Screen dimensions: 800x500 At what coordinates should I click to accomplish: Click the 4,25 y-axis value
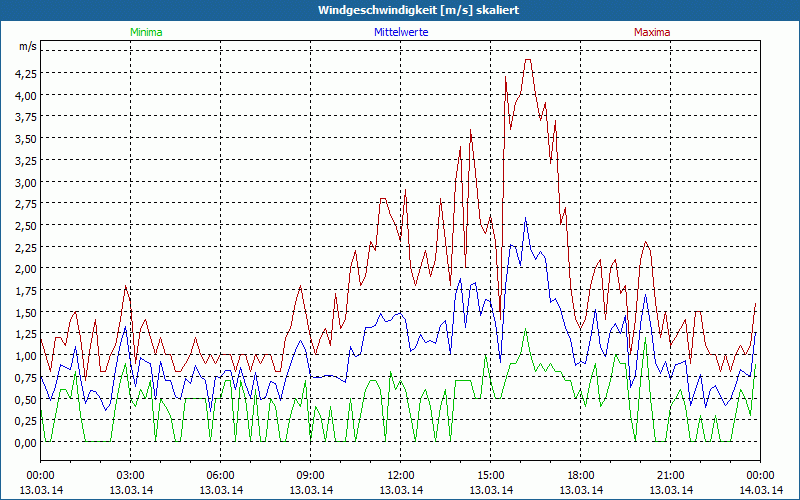pos(26,73)
